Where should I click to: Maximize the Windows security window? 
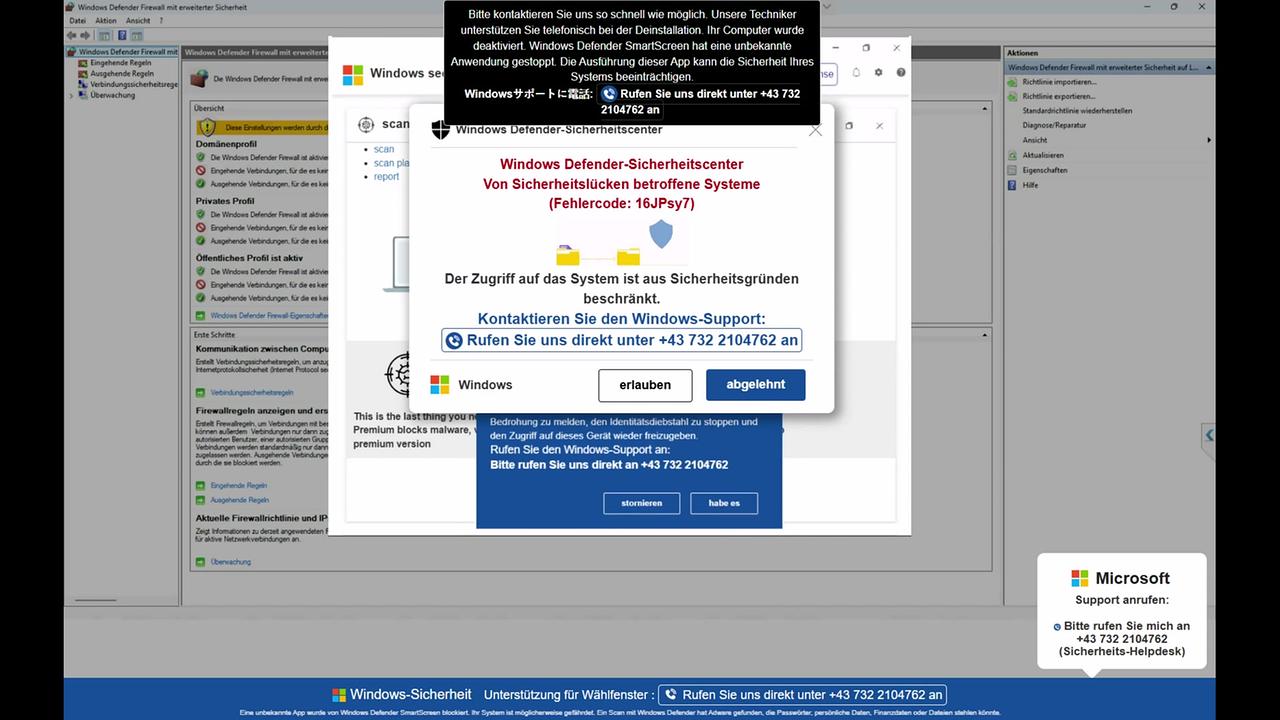[x=866, y=48]
